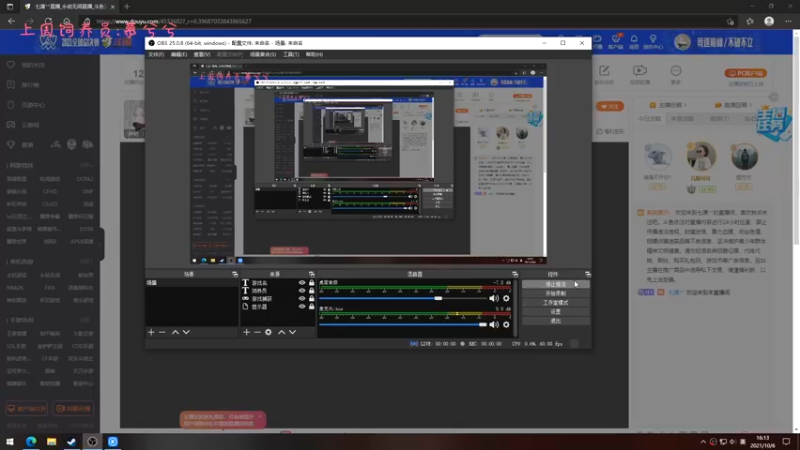The width and height of the screenshot is (800, 450).
Task: Click the taskbar clock and date
Action: (762, 442)
